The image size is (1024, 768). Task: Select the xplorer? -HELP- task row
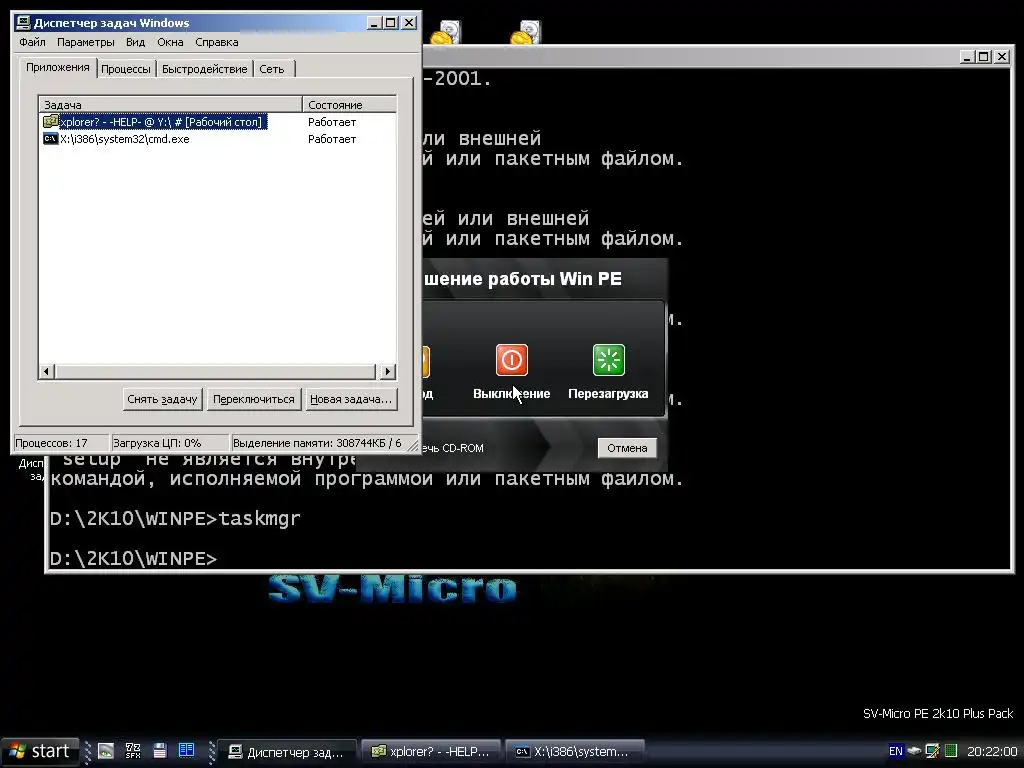point(217,121)
